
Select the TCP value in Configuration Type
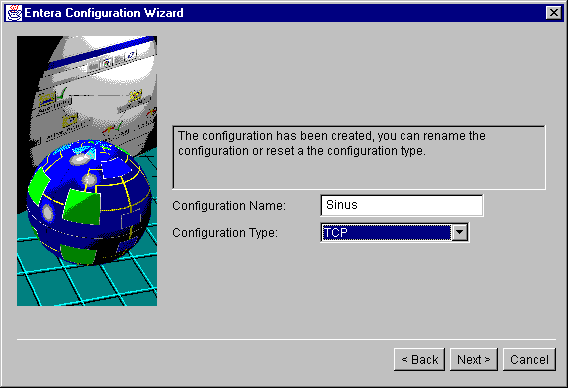(387, 232)
